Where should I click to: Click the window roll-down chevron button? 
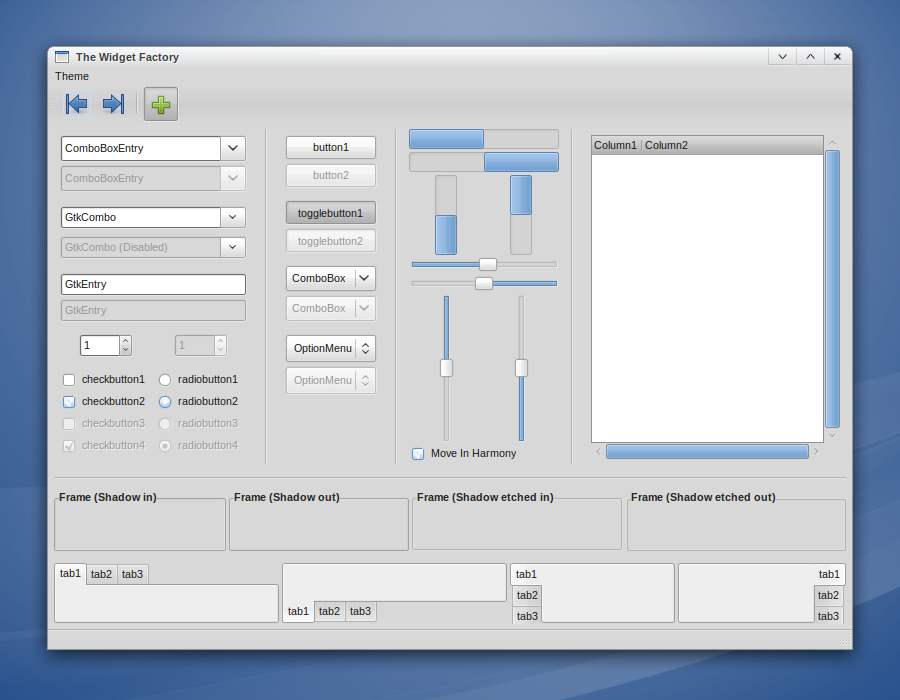[x=782, y=57]
